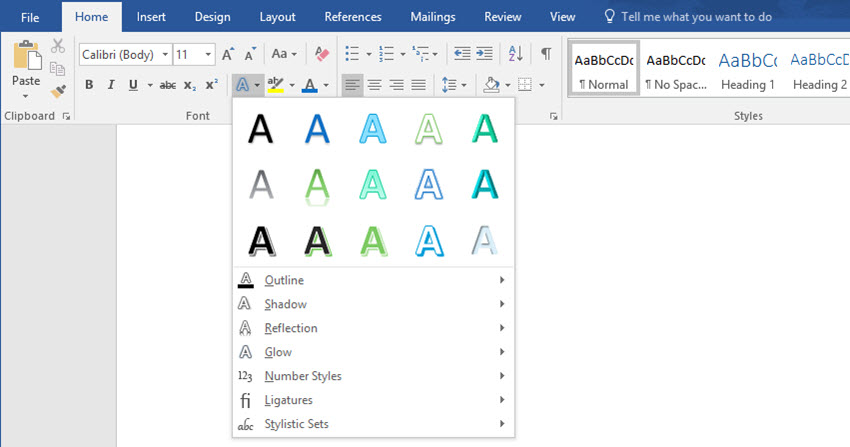Switch to the Insert tab

151,17
